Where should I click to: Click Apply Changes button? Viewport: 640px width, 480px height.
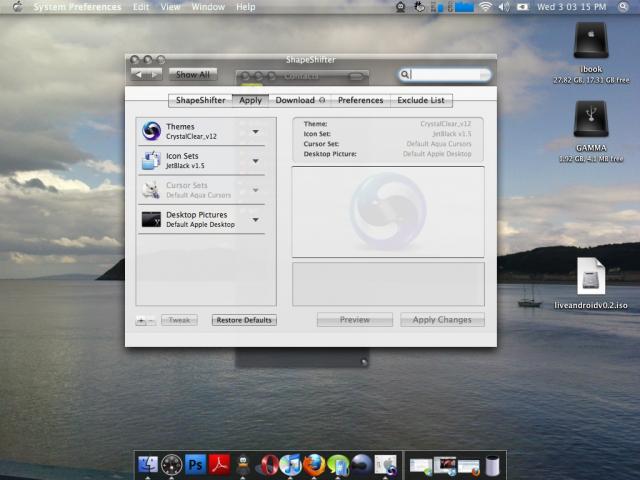(442, 320)
